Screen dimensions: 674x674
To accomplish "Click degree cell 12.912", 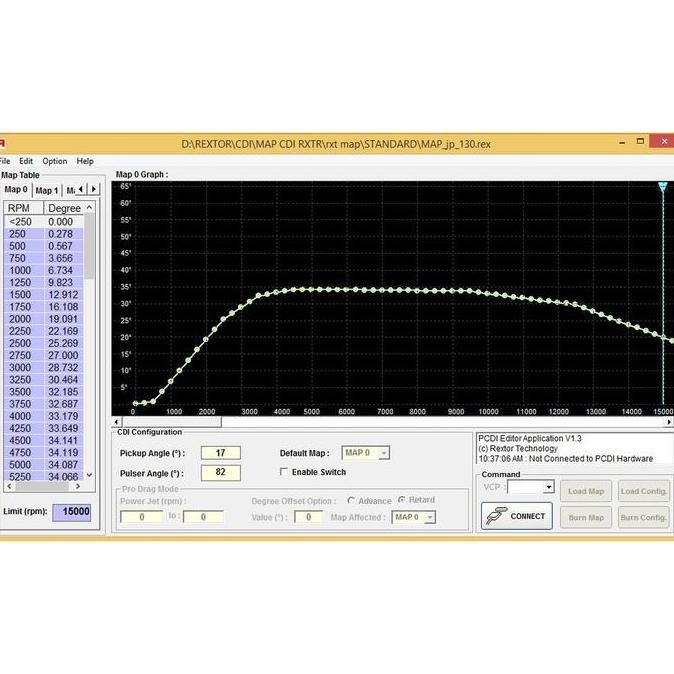I will tap(64, 295).
